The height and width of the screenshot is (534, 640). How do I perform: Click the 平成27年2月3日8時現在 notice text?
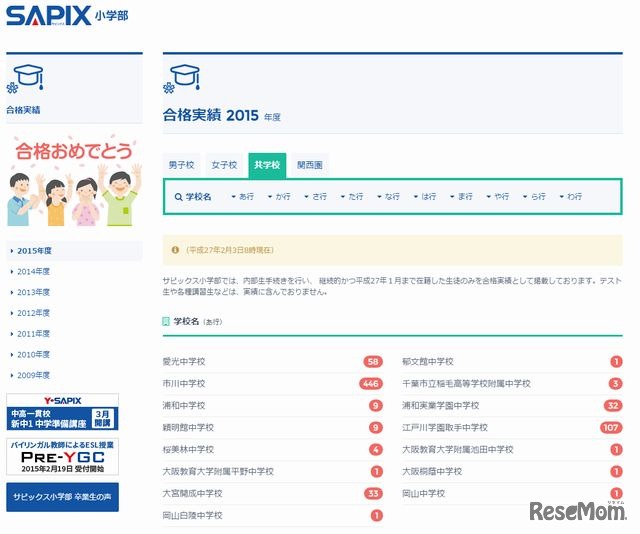[230, 250]
